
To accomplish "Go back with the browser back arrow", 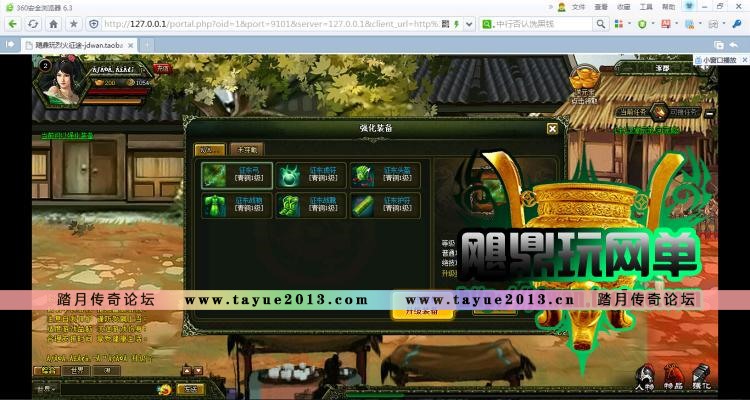I will click(x=12, y=24).
